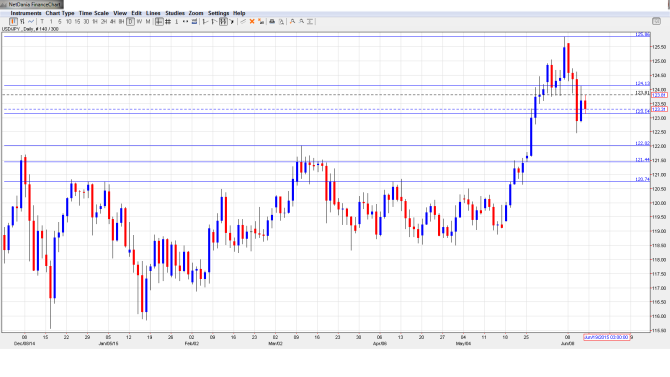This screenshot has height=377, width=670.
Task: Click the zoom out magnifier icon
Action: 301,21
